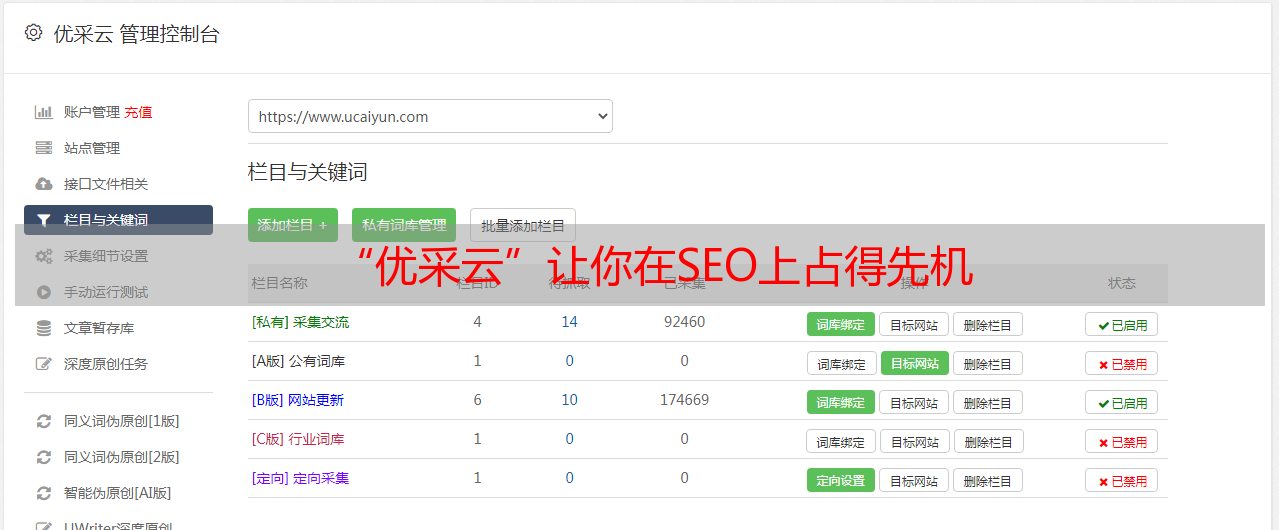Click green 目标网站 for 公有词库 row

[x=915, y=363]
